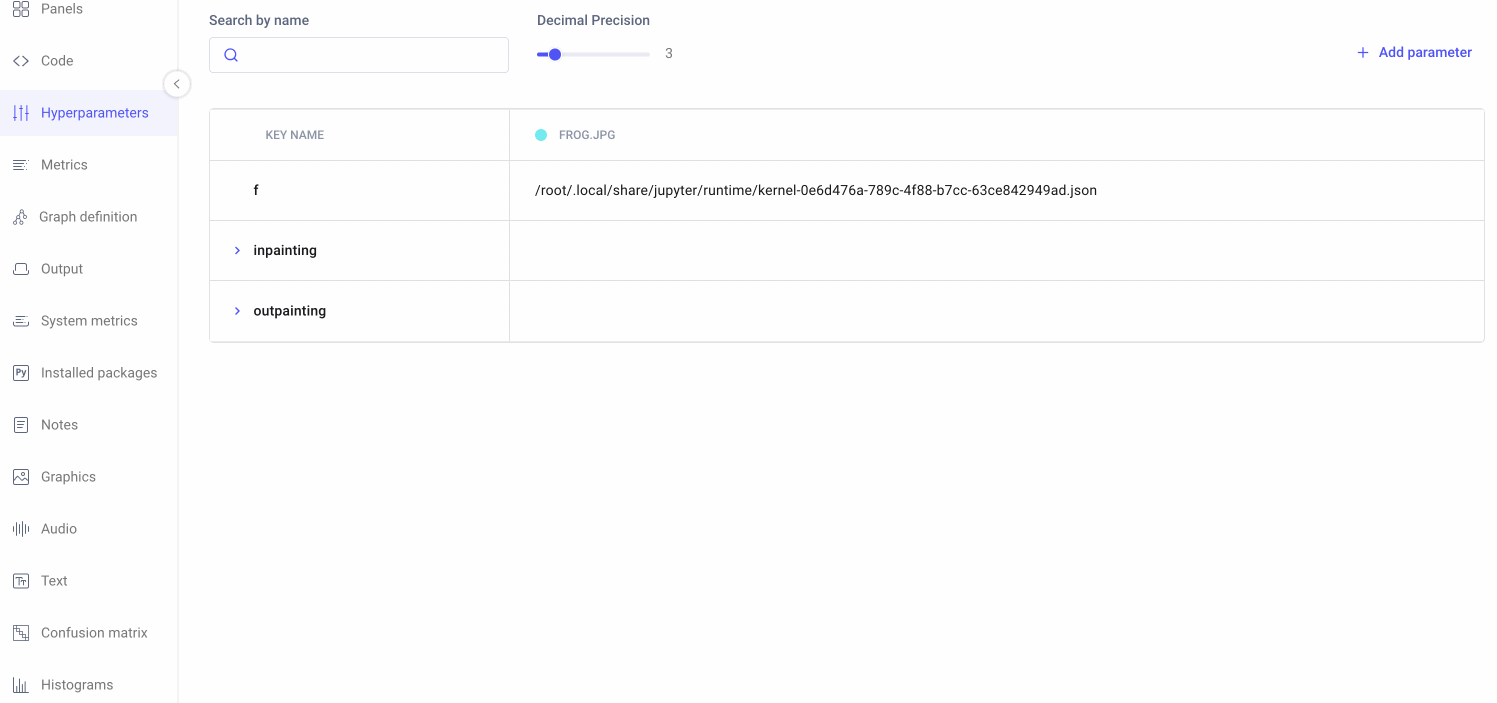The height and width of the screenshot is (703, 1497).
Task: Click the Histograms bar chart icon
Action: coord(20,685)
